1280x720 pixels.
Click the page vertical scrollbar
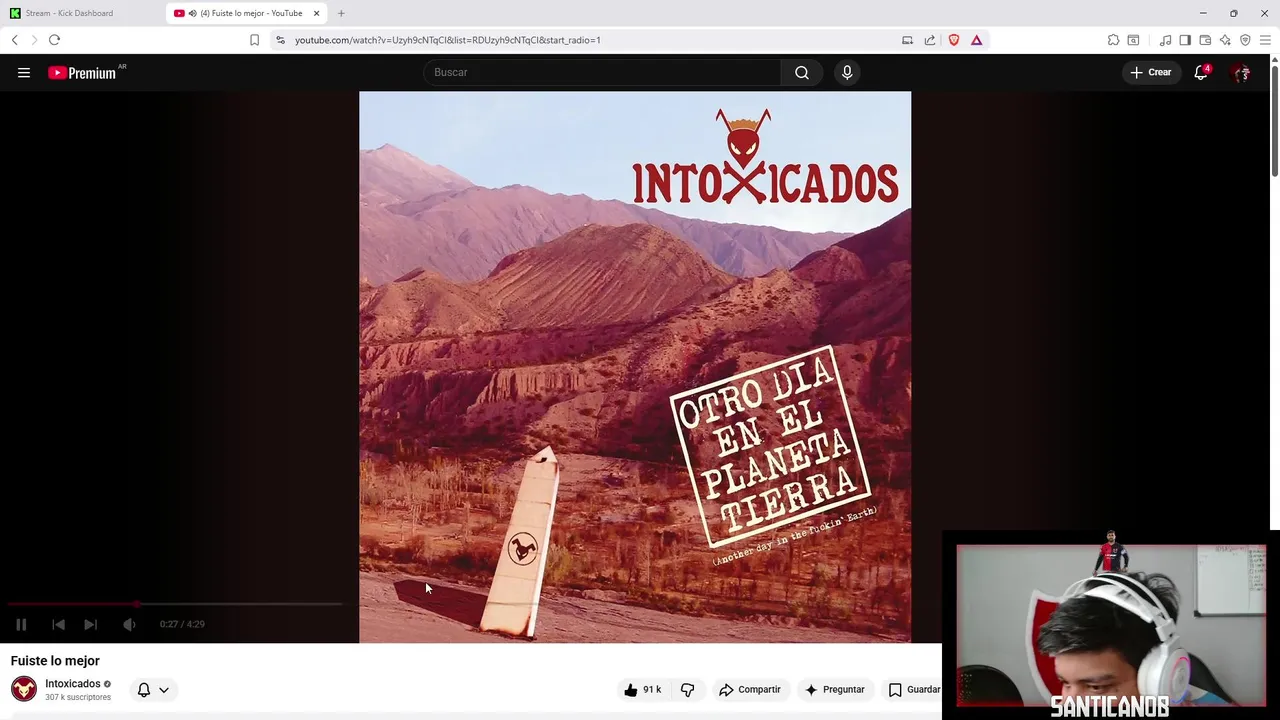click(1274, 120)
